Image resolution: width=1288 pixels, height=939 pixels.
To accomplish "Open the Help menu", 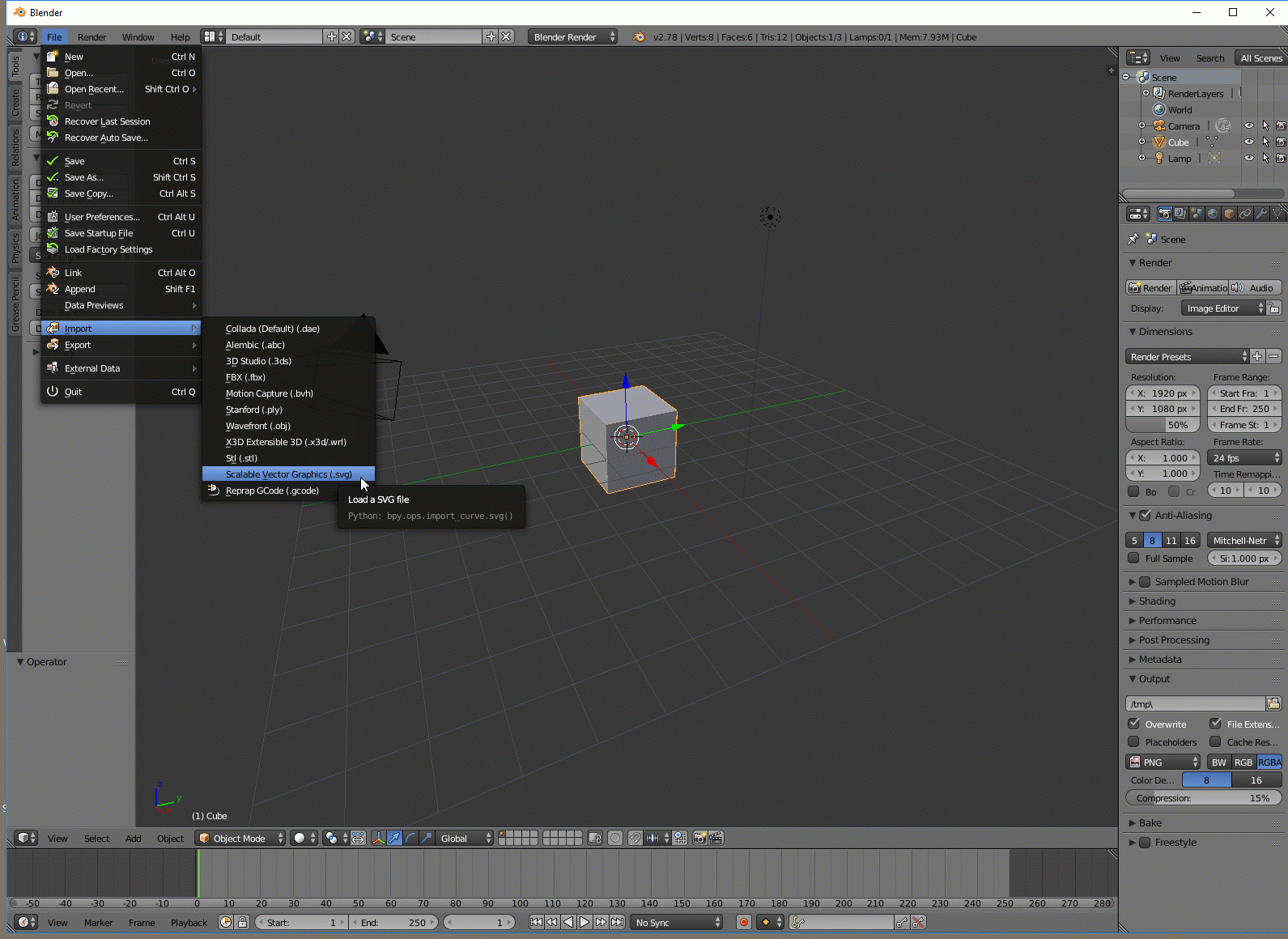I will pyautogui.click(x=180, y=37).
